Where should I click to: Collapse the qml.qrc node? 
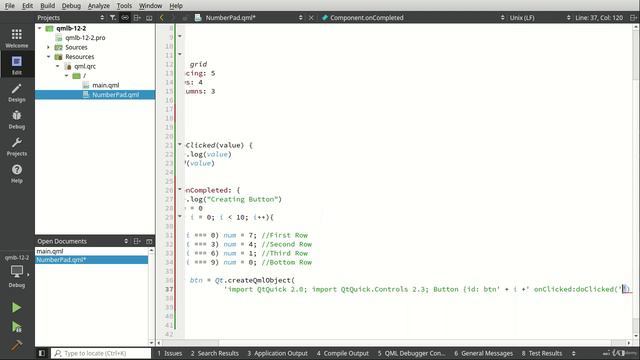(58, 66)
